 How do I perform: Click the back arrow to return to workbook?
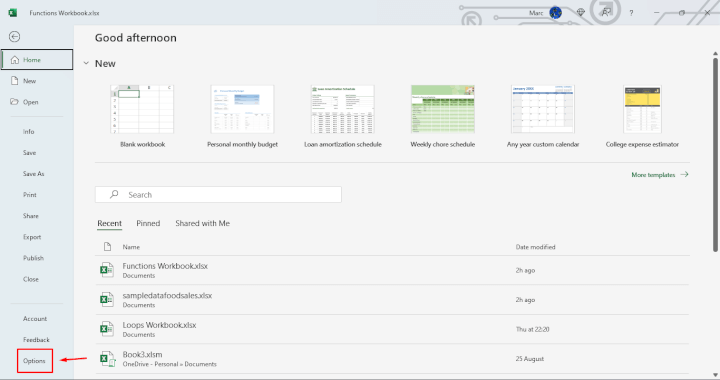point(15,37)
